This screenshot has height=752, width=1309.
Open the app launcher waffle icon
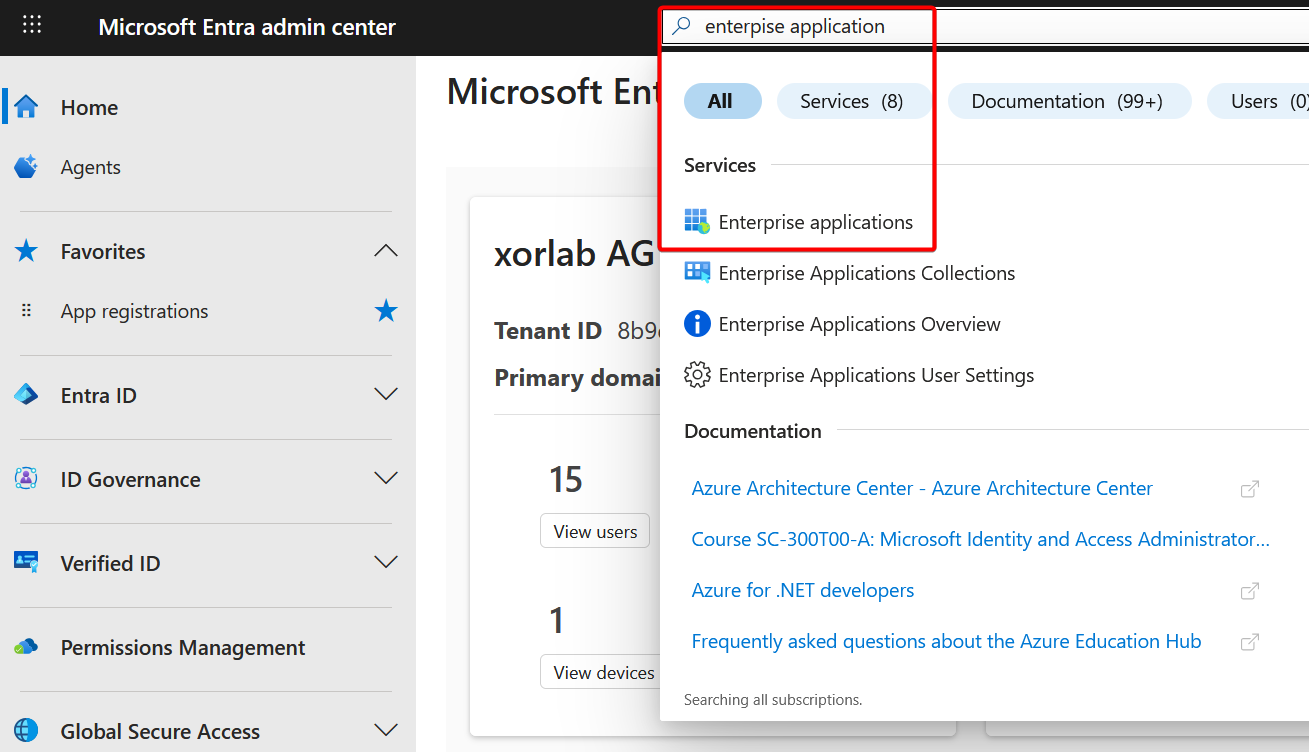32,25
